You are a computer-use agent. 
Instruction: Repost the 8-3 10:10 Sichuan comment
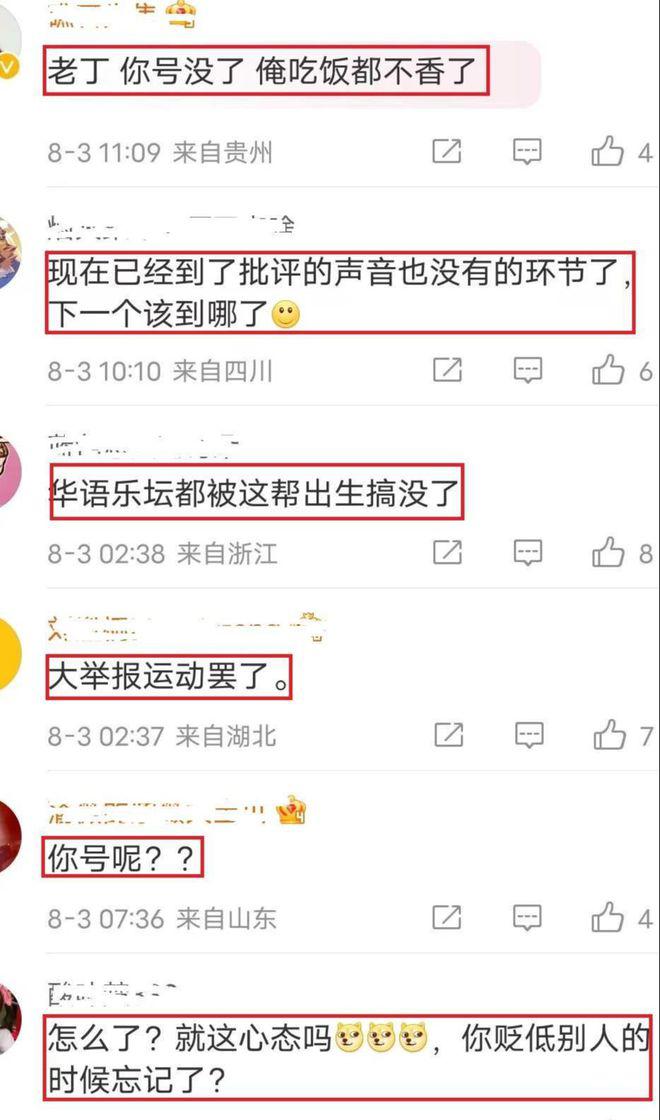coord(448,370)
